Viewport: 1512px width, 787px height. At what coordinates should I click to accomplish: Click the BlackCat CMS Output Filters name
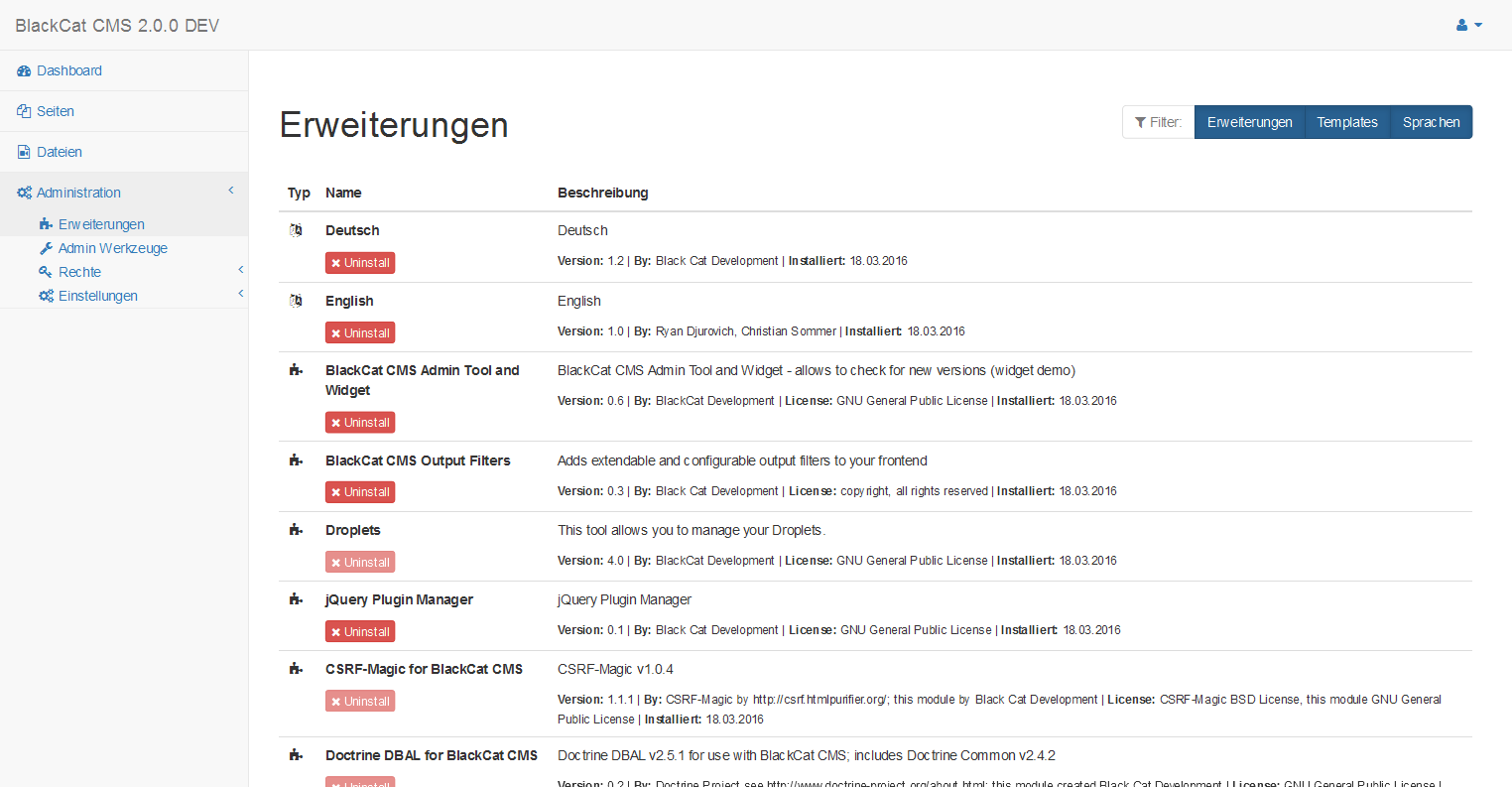(418, 460)
